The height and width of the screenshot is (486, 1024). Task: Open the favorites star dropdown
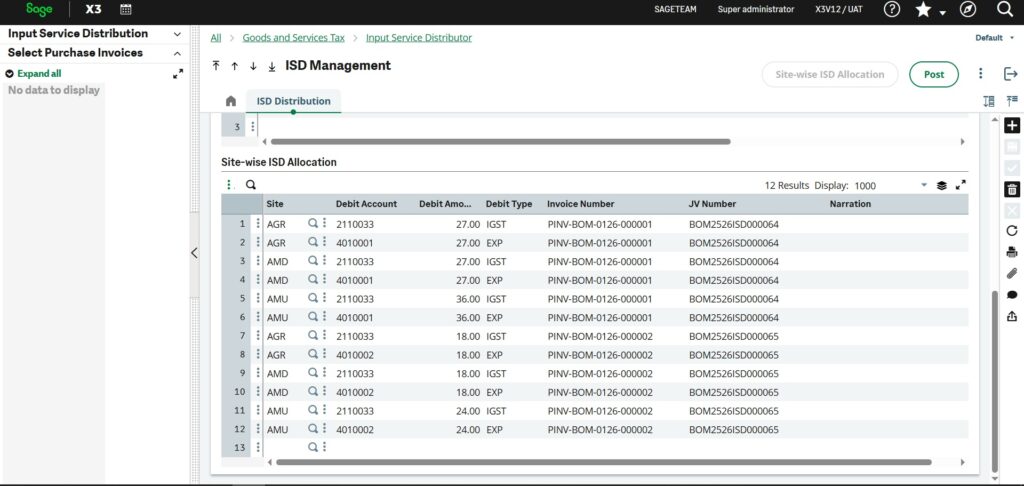tap(930, 10)
